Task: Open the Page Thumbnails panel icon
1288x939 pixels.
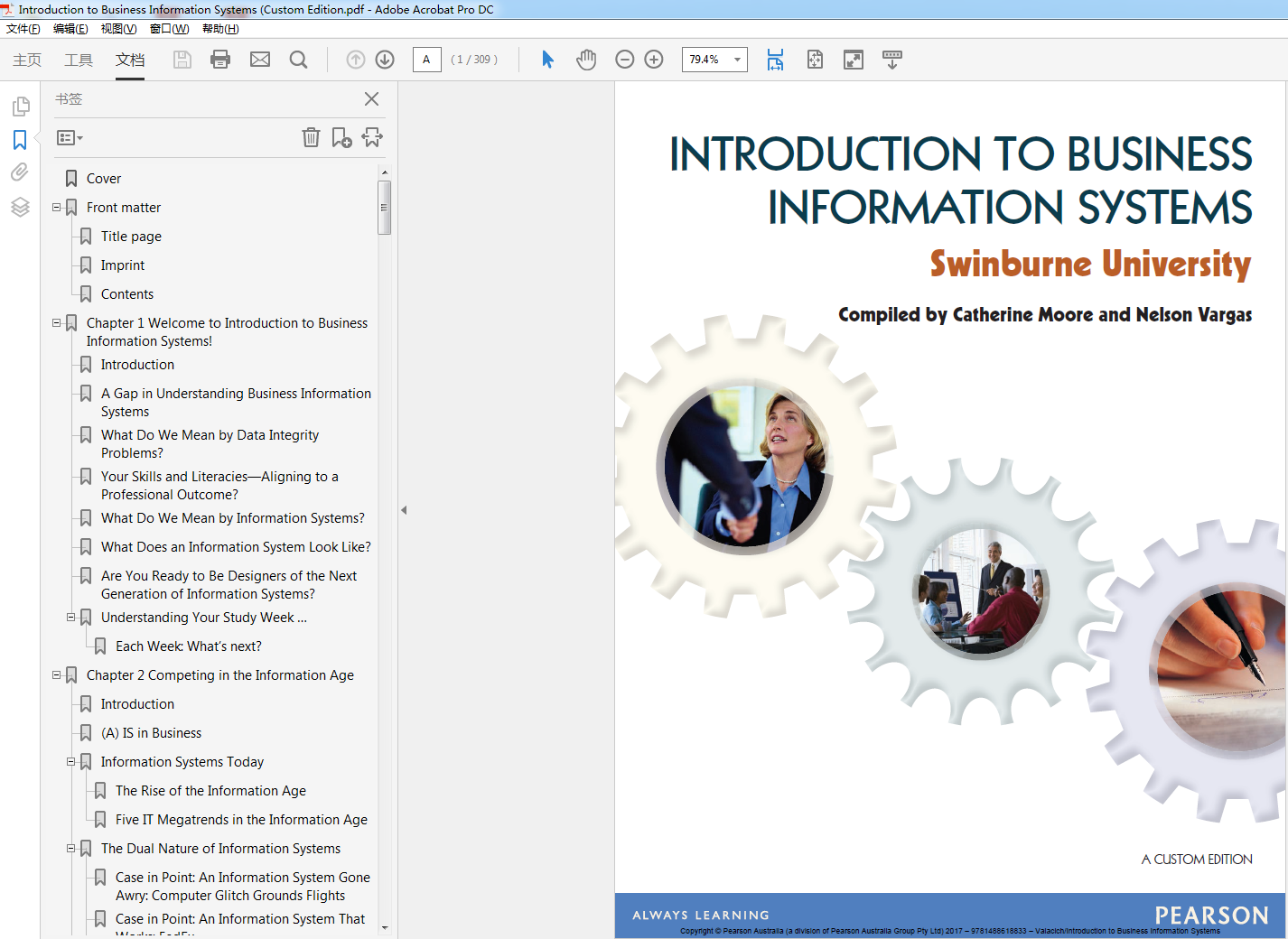Action: 20,107
